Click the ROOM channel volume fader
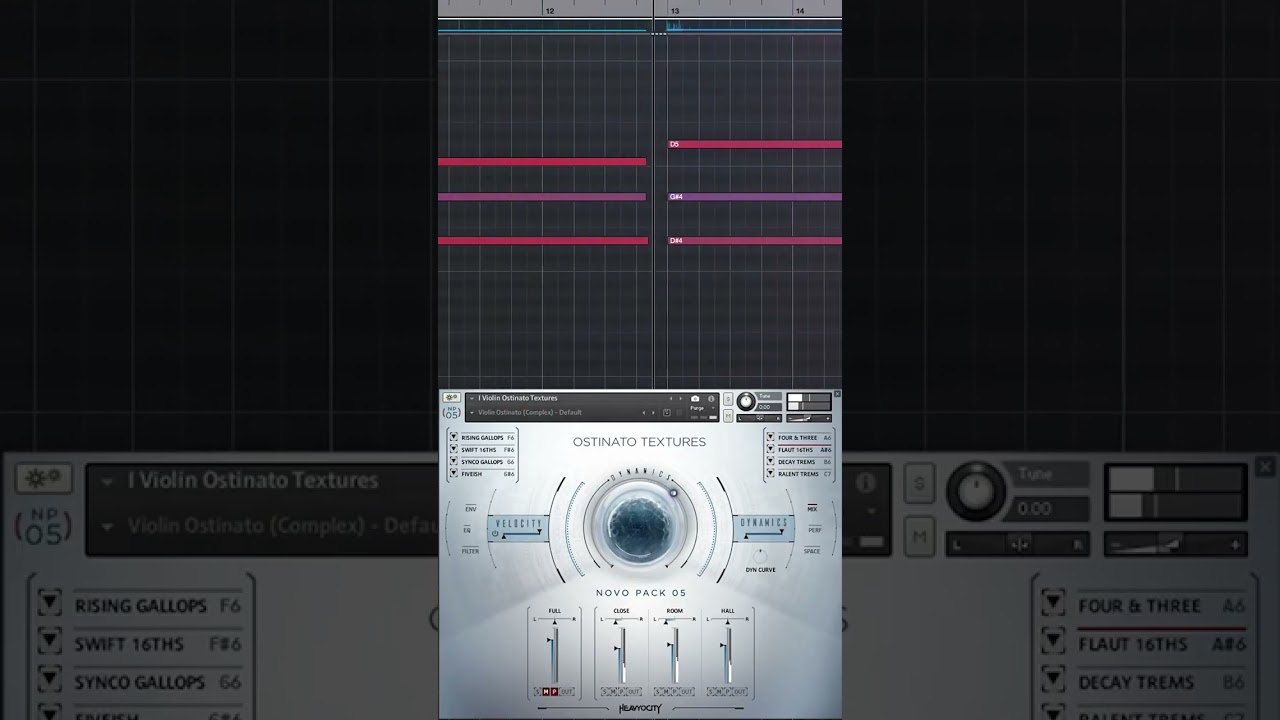The image size is (1280, 720). 673,655
